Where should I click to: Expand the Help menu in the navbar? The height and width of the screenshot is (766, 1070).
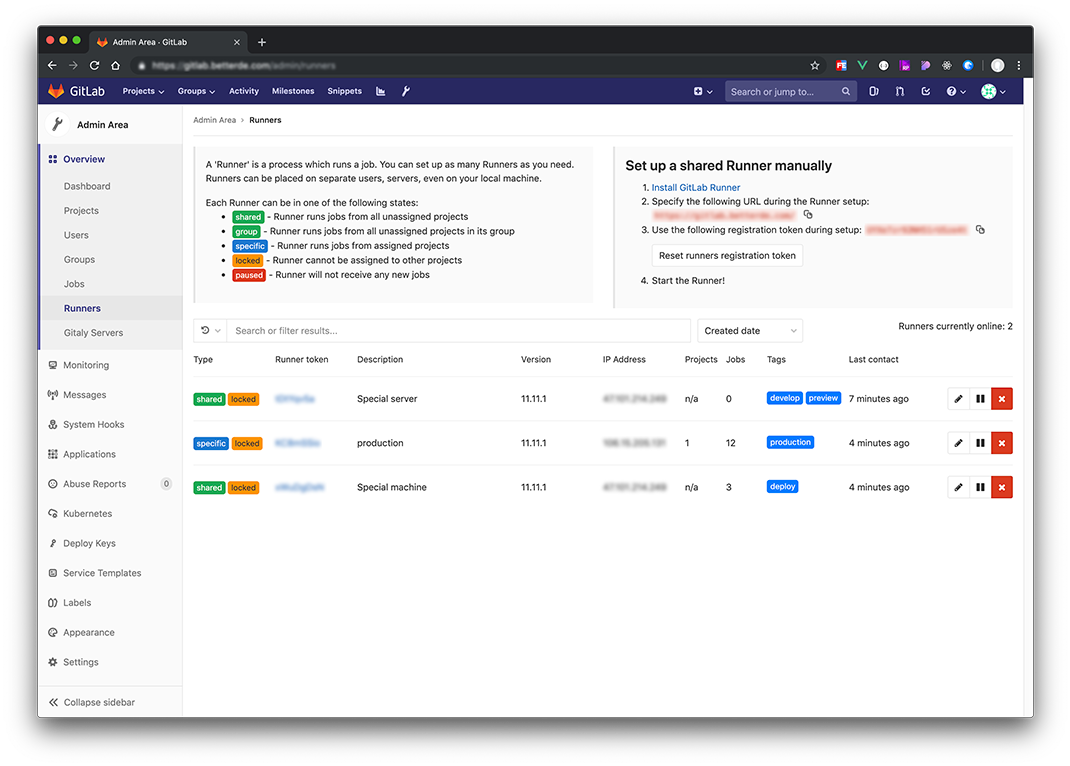tap(954, 91)
